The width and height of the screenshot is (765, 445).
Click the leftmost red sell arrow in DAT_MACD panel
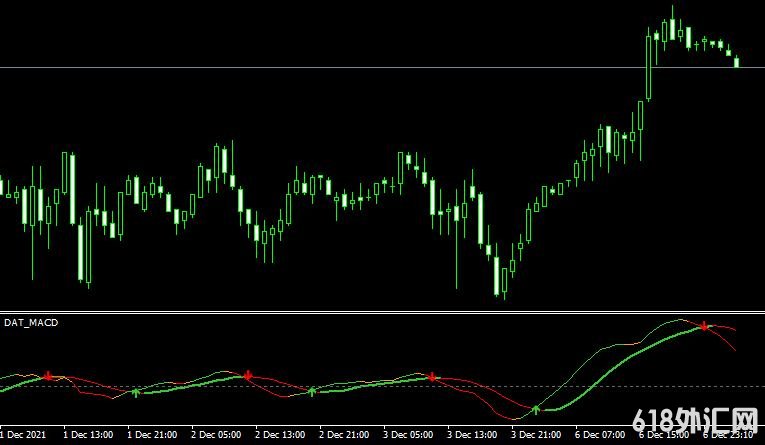(48, 376)
